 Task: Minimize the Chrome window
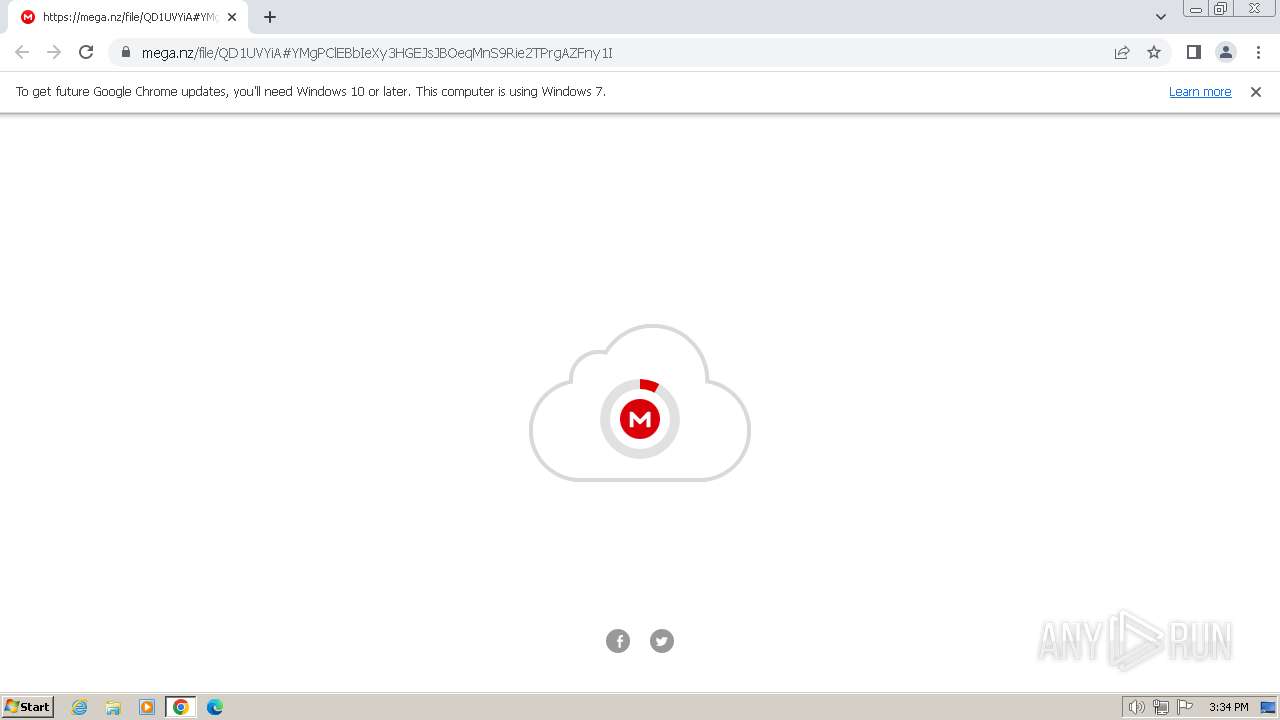[x=1195, y=9]
